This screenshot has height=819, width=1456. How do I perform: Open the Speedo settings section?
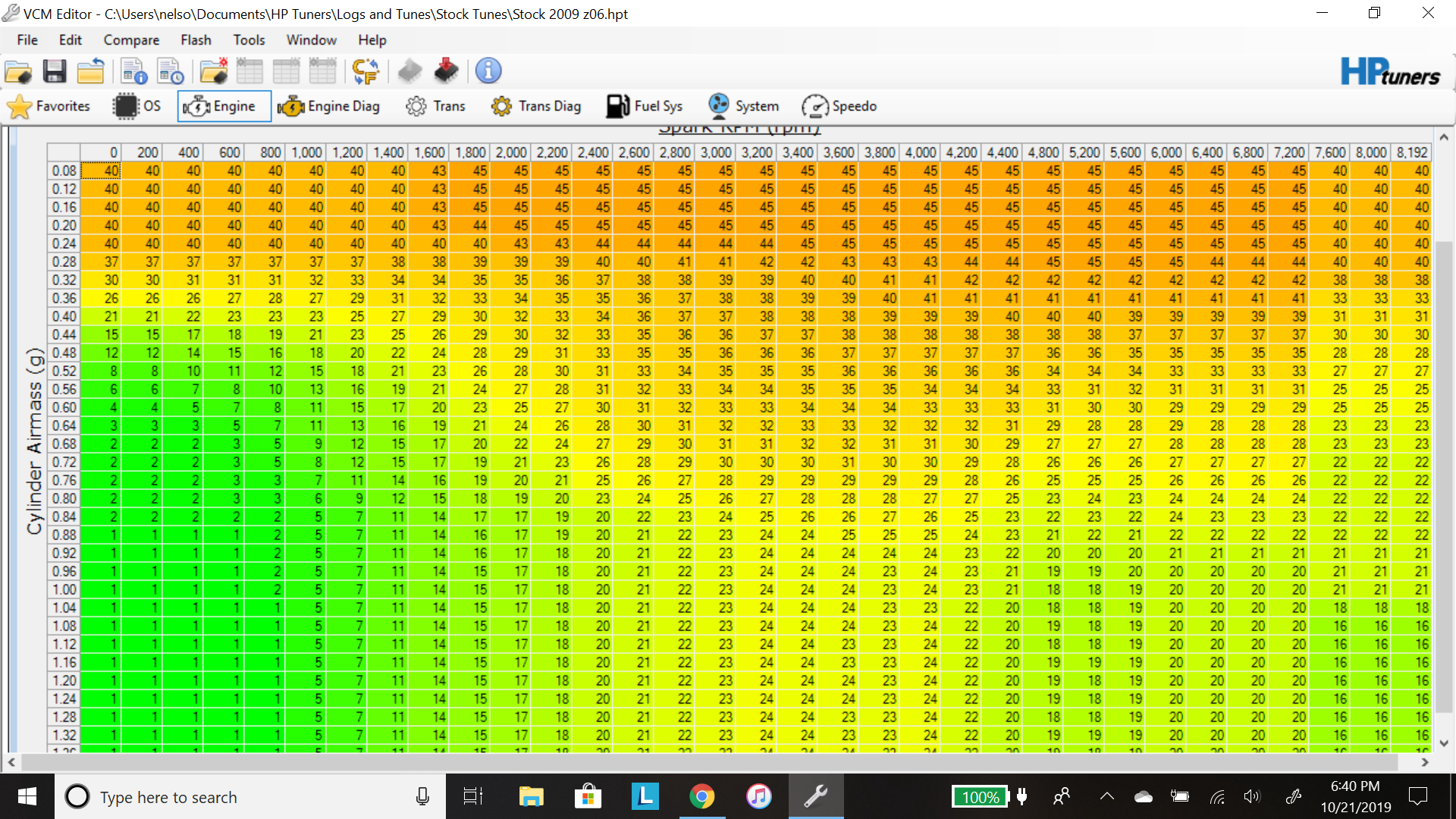pyautogui.click(x=839, y=106)
